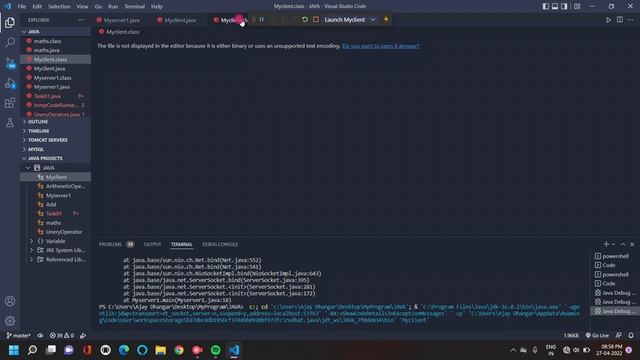Expand the OUTLINE section
This screenshot has width=640, height=360.
(56, 122)
